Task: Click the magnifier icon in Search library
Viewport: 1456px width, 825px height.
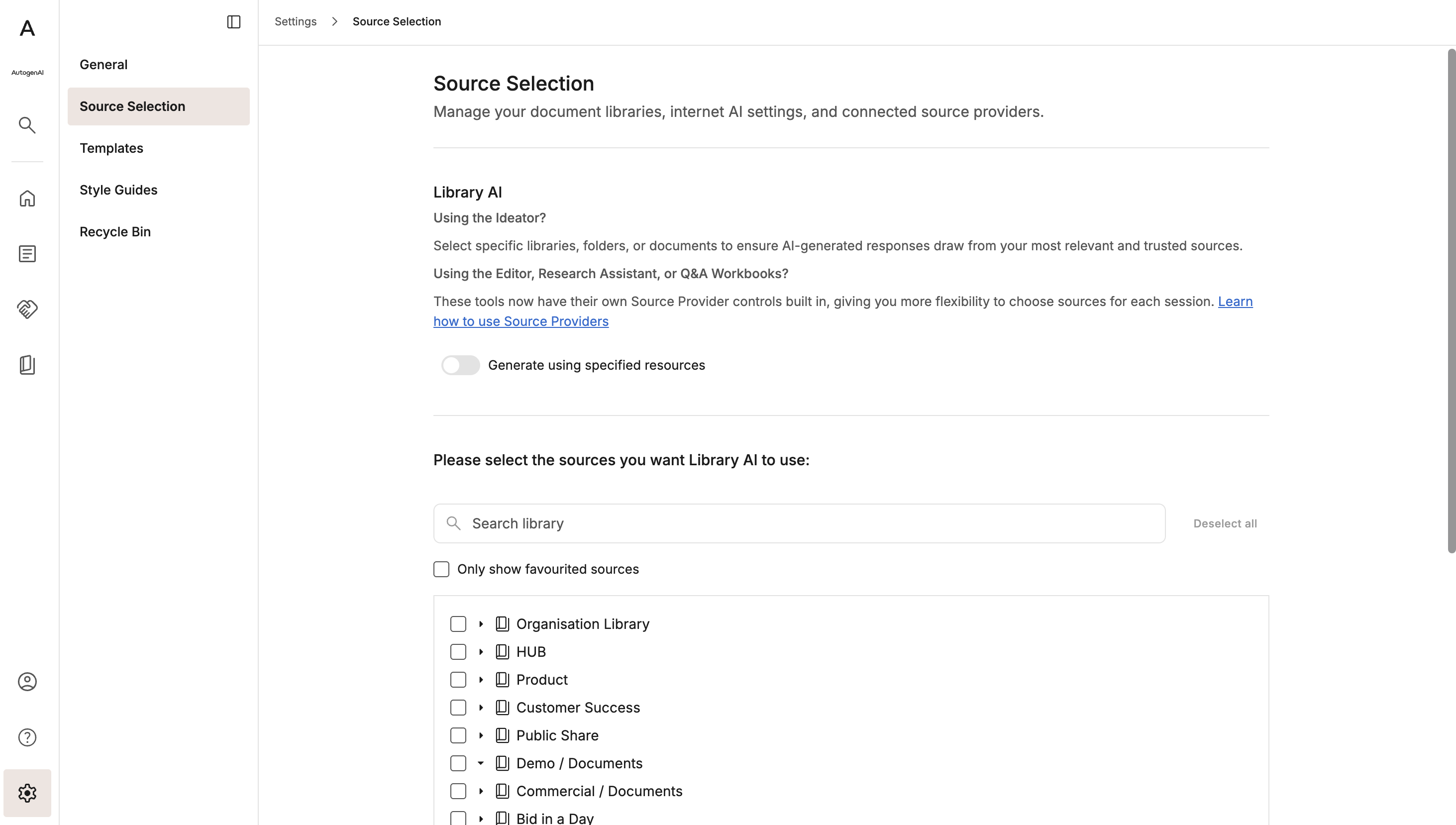Action: click(x=453, y=523)
